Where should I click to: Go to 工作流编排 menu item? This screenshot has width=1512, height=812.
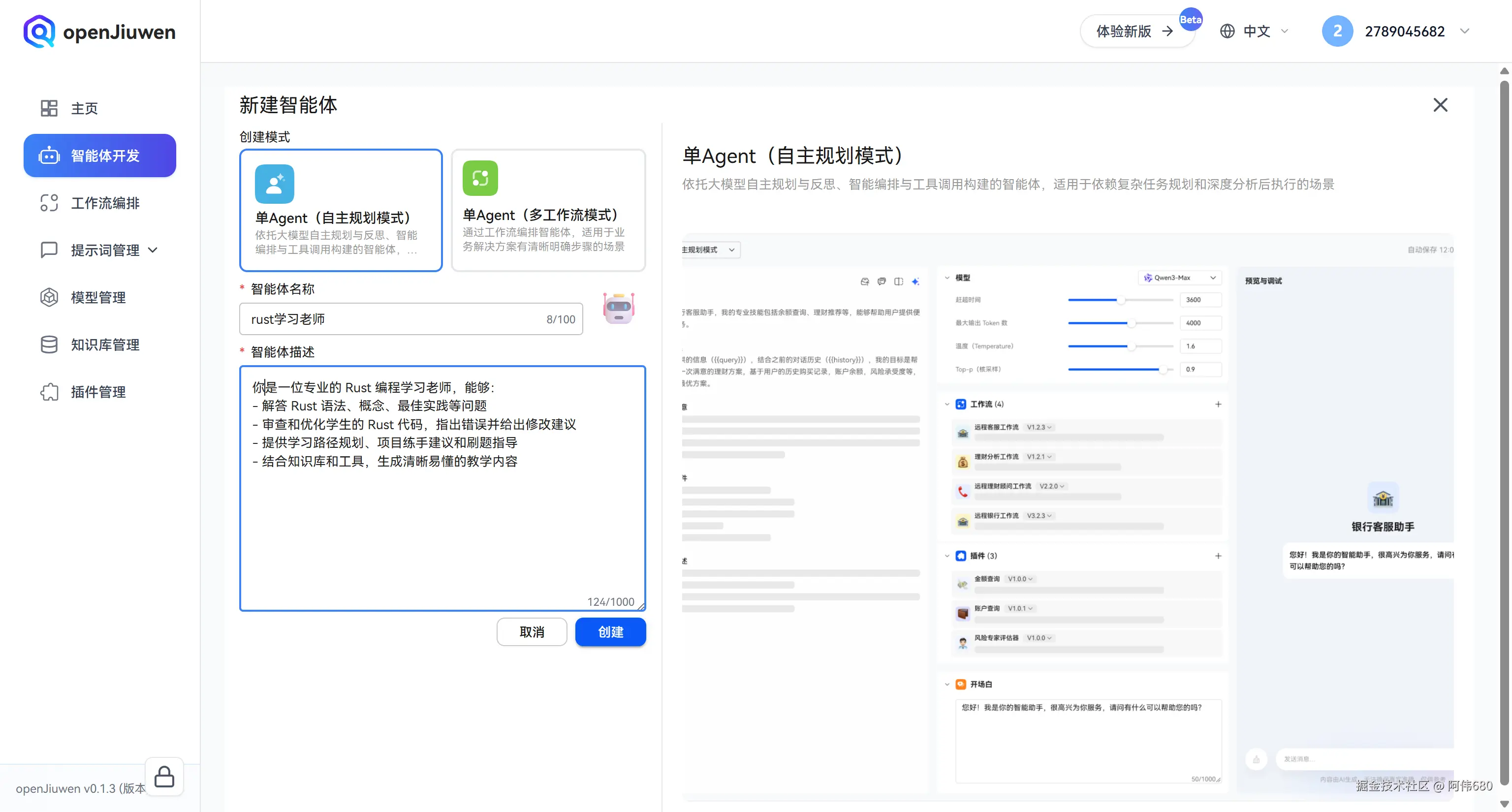click(x=105, y=203)
